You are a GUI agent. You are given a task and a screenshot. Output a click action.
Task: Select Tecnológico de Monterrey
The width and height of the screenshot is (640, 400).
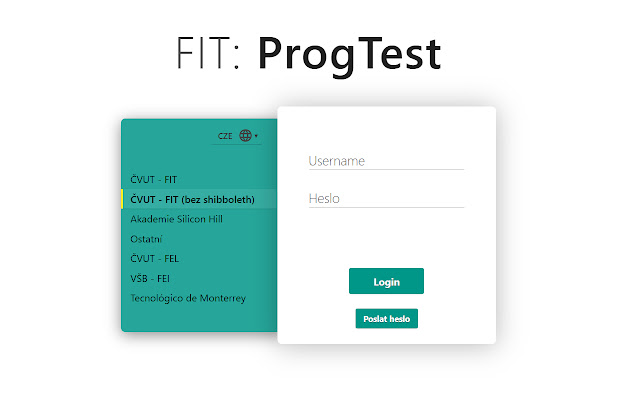(188, 297)
